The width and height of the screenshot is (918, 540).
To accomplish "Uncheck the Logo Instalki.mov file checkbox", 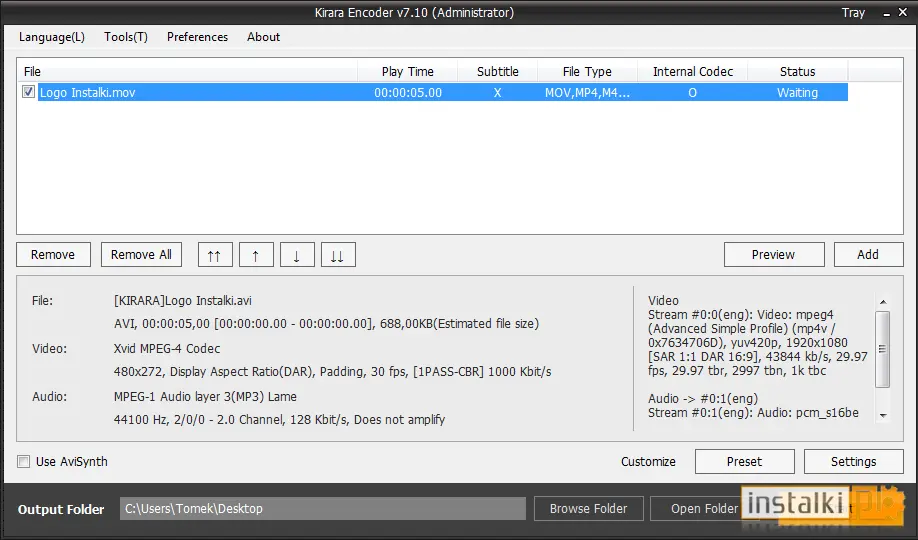I will [28, 92].
